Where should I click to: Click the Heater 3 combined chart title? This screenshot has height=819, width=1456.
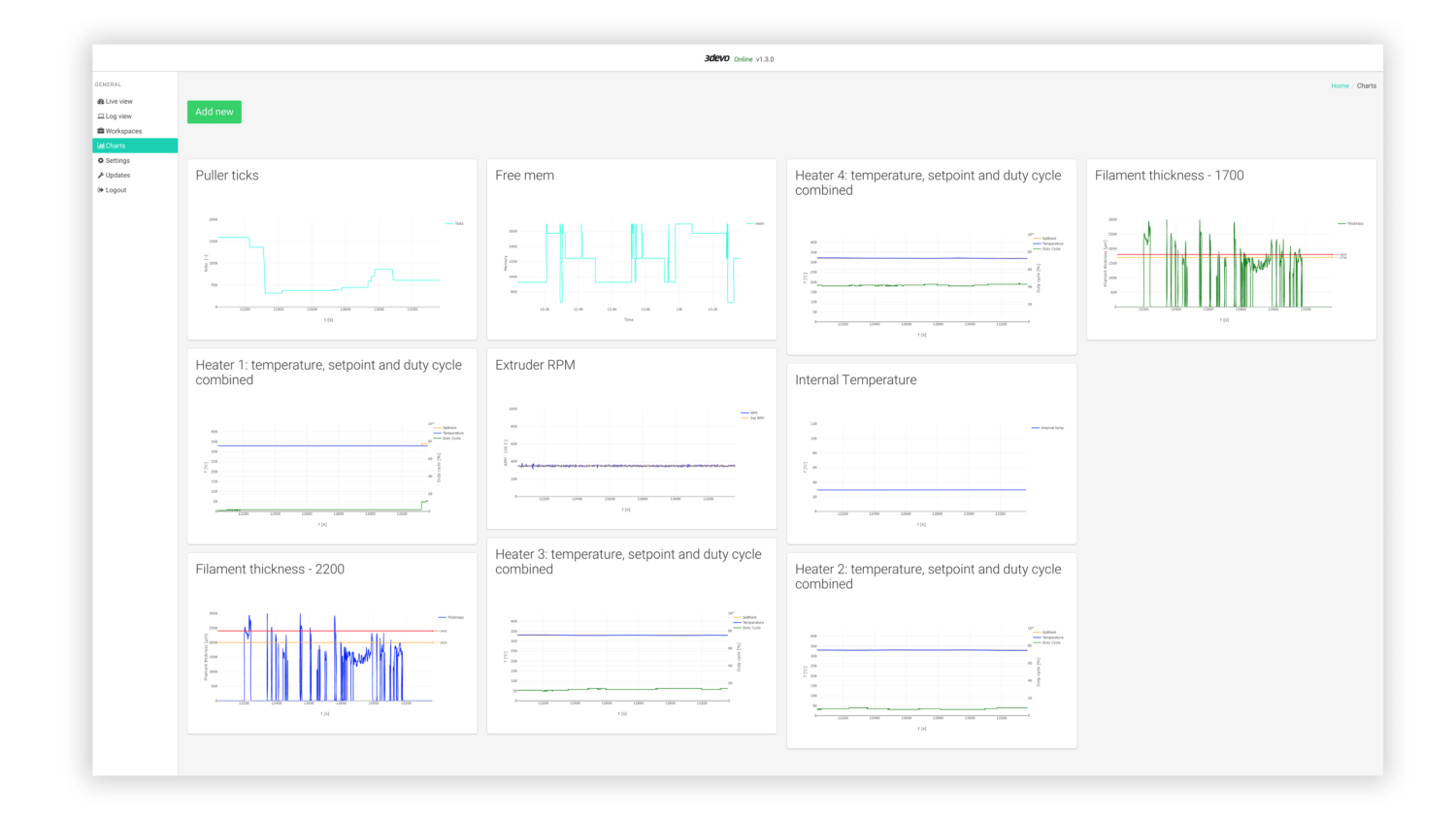click(x=629, y=562)
